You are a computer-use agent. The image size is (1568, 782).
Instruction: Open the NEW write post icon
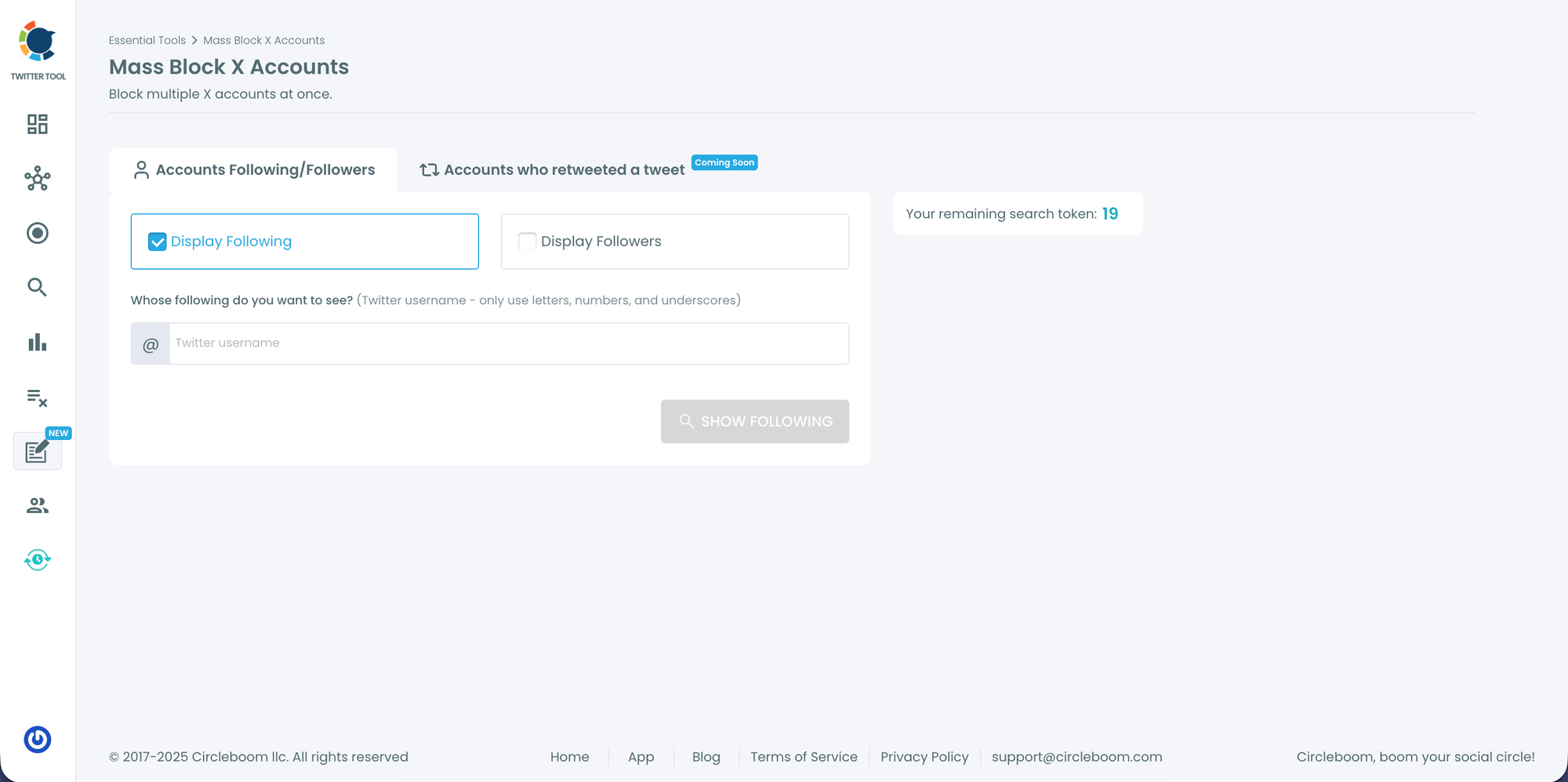38,452
